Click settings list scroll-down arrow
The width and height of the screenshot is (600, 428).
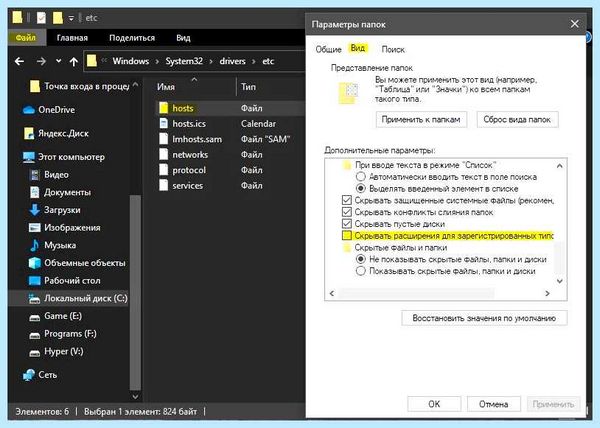tap(559, 281)
